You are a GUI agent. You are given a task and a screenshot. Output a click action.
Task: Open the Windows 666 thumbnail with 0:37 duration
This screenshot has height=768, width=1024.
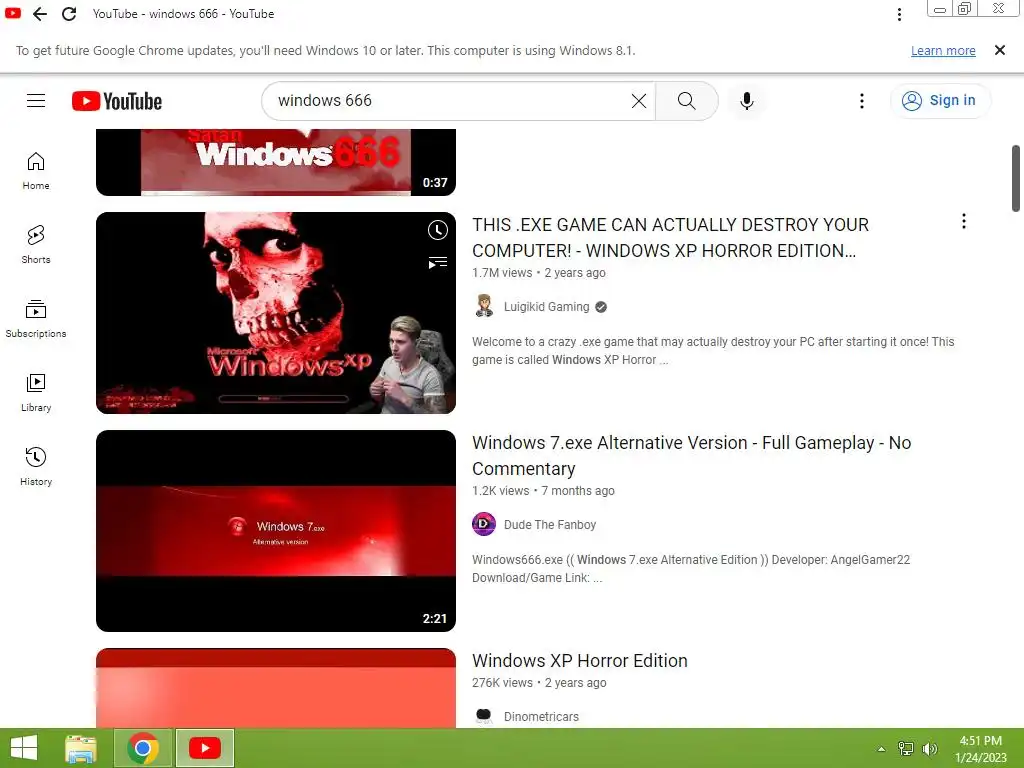[276, 162]
